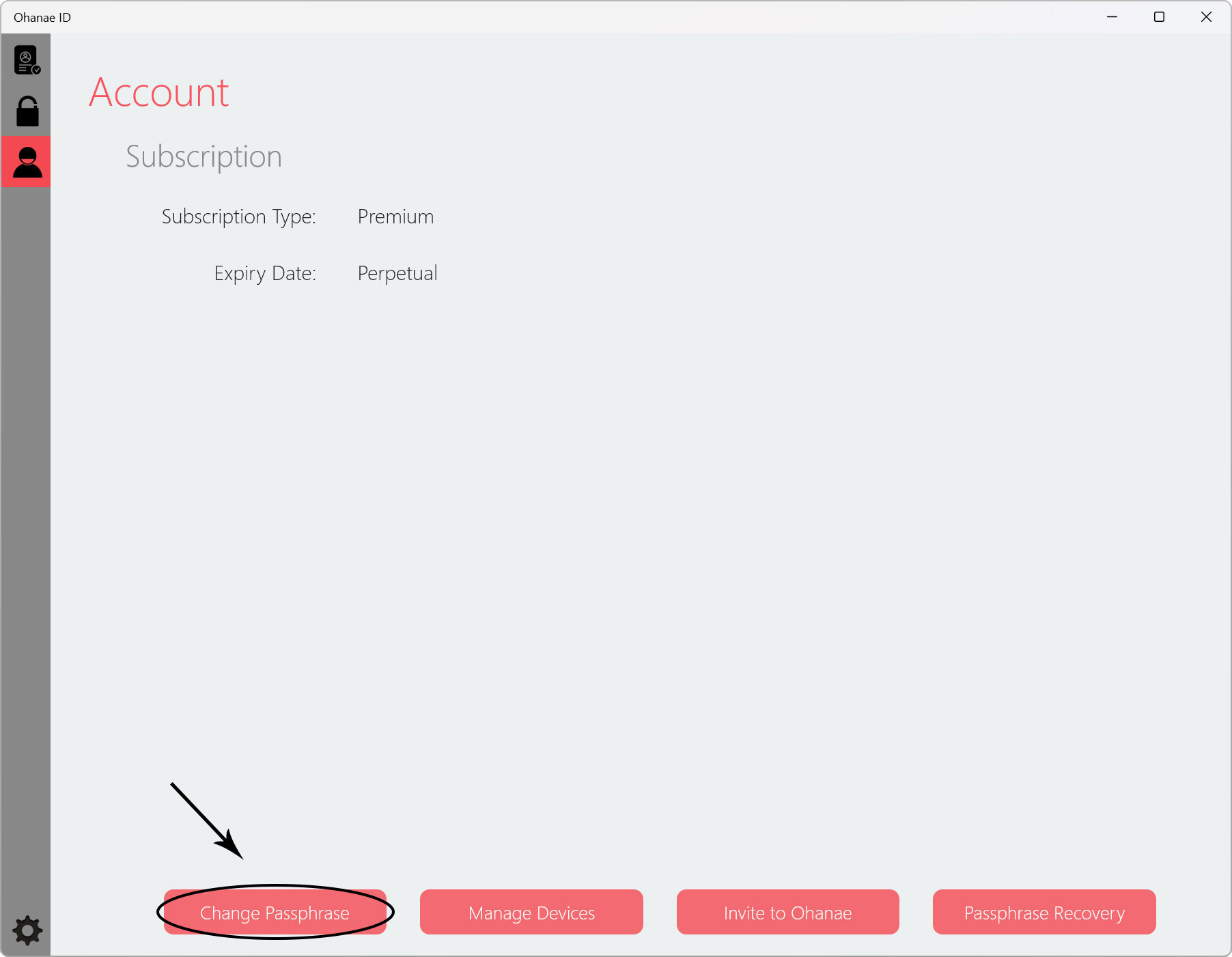
Task: Minimize the Ohanae ID window
Action: coord(1112,17)
